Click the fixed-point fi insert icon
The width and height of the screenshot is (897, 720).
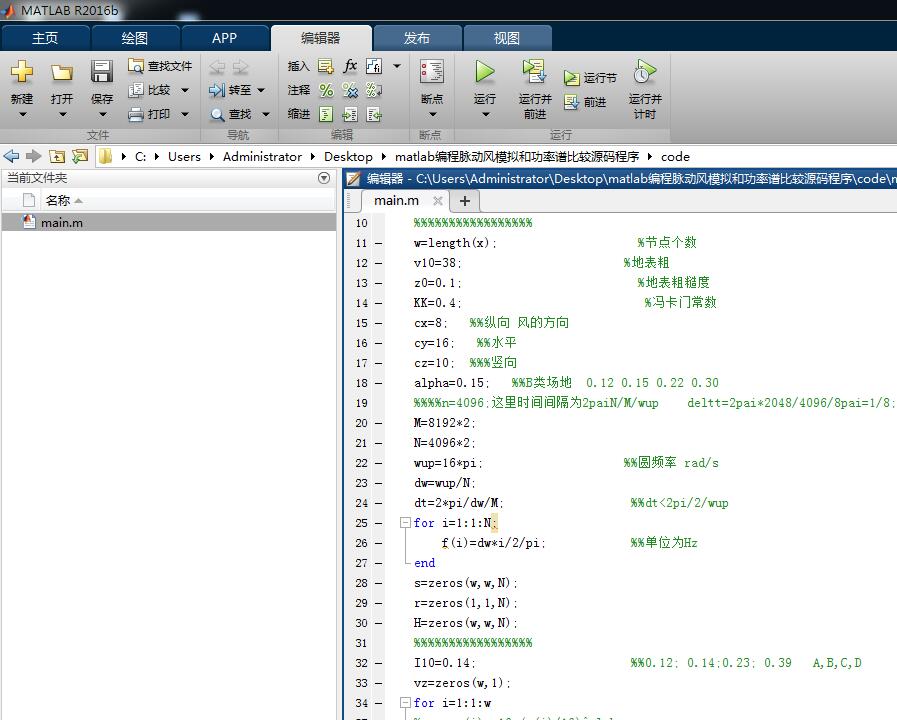[374, 66]
